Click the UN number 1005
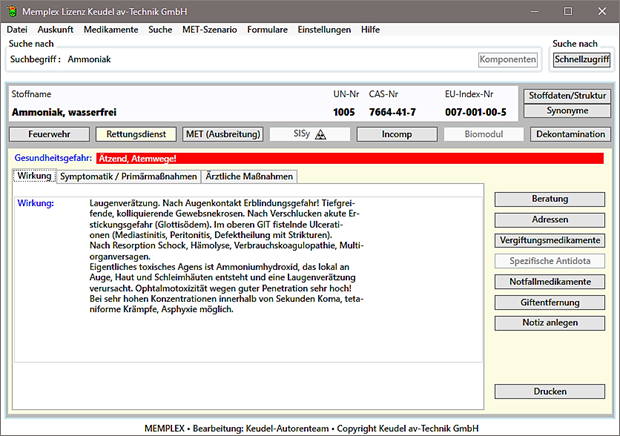The width and height of the screenshot is (620, 436). (344, 112)
